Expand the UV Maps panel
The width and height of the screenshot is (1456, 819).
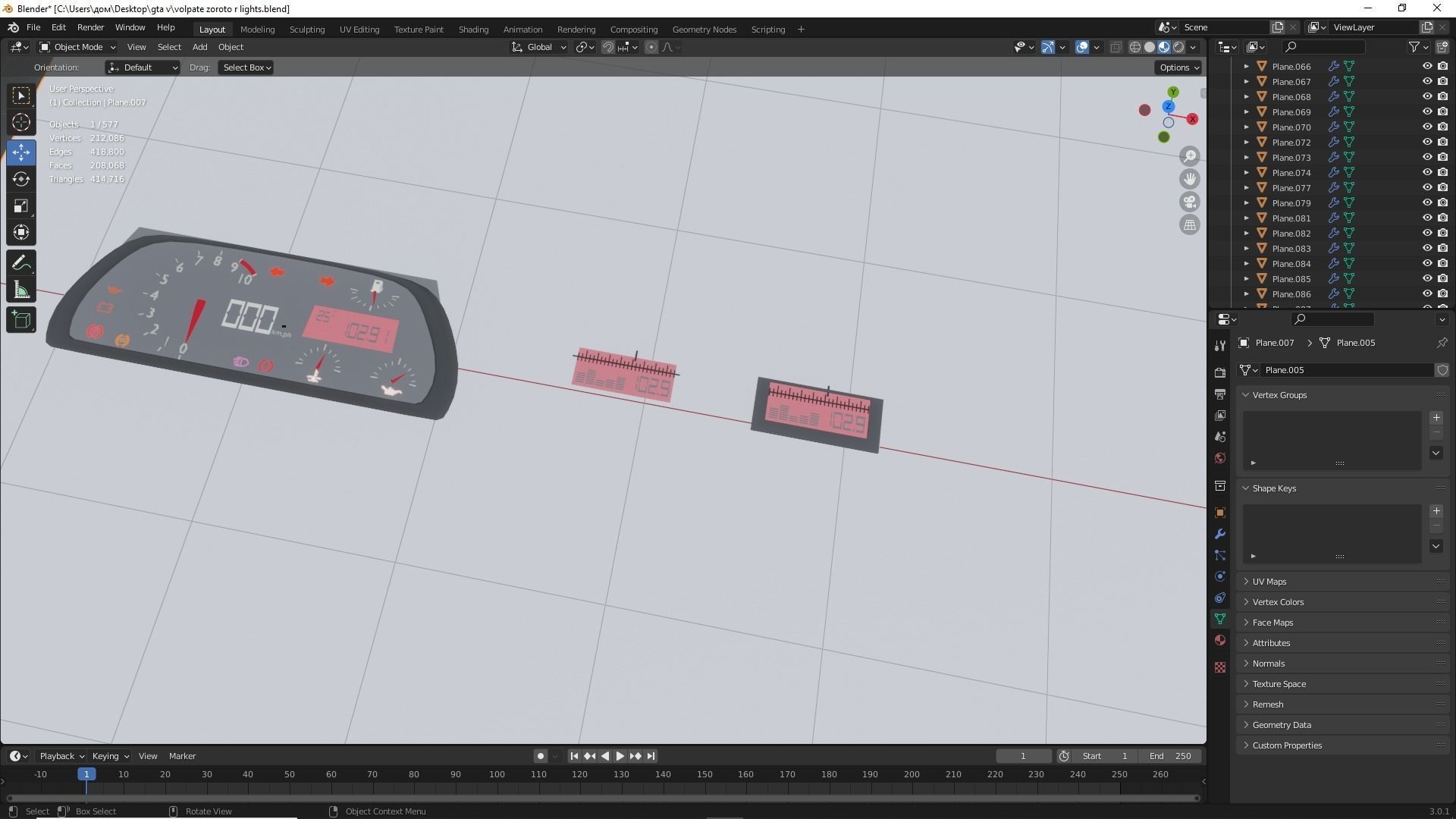pos(1269,582)
